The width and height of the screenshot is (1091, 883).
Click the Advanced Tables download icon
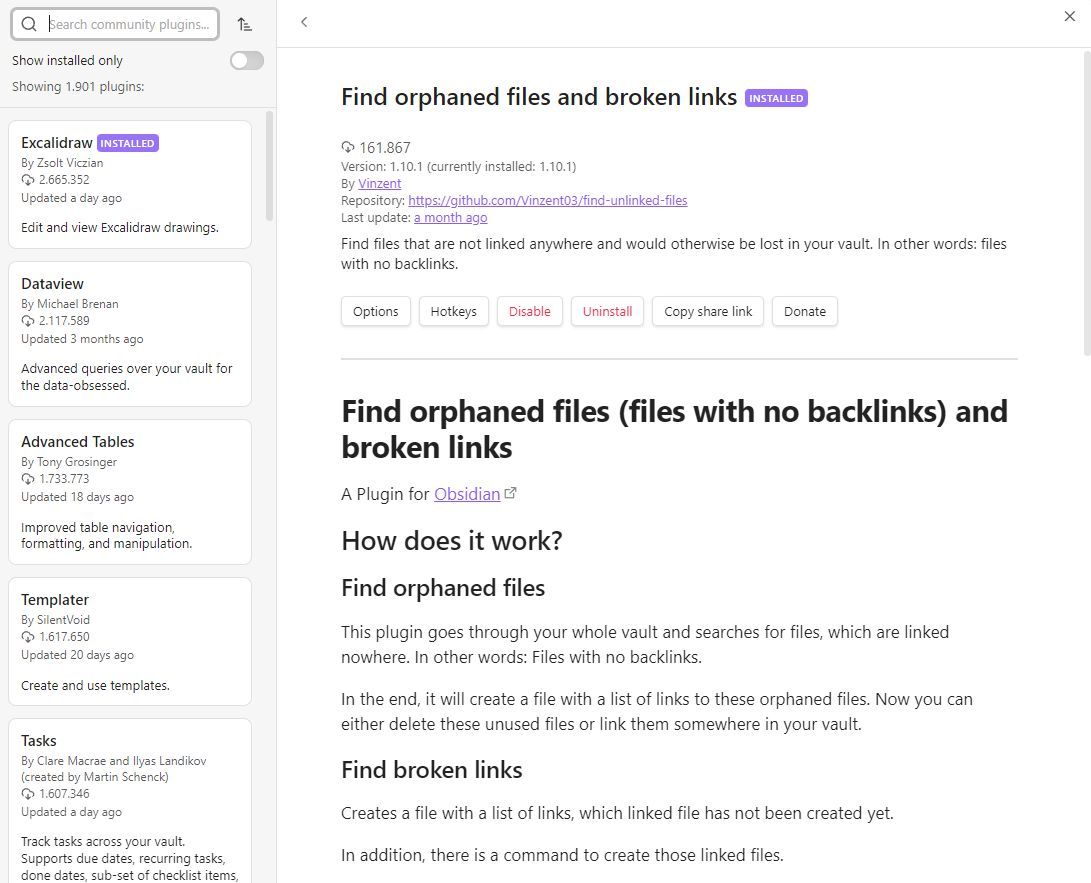tap(28, 479)
